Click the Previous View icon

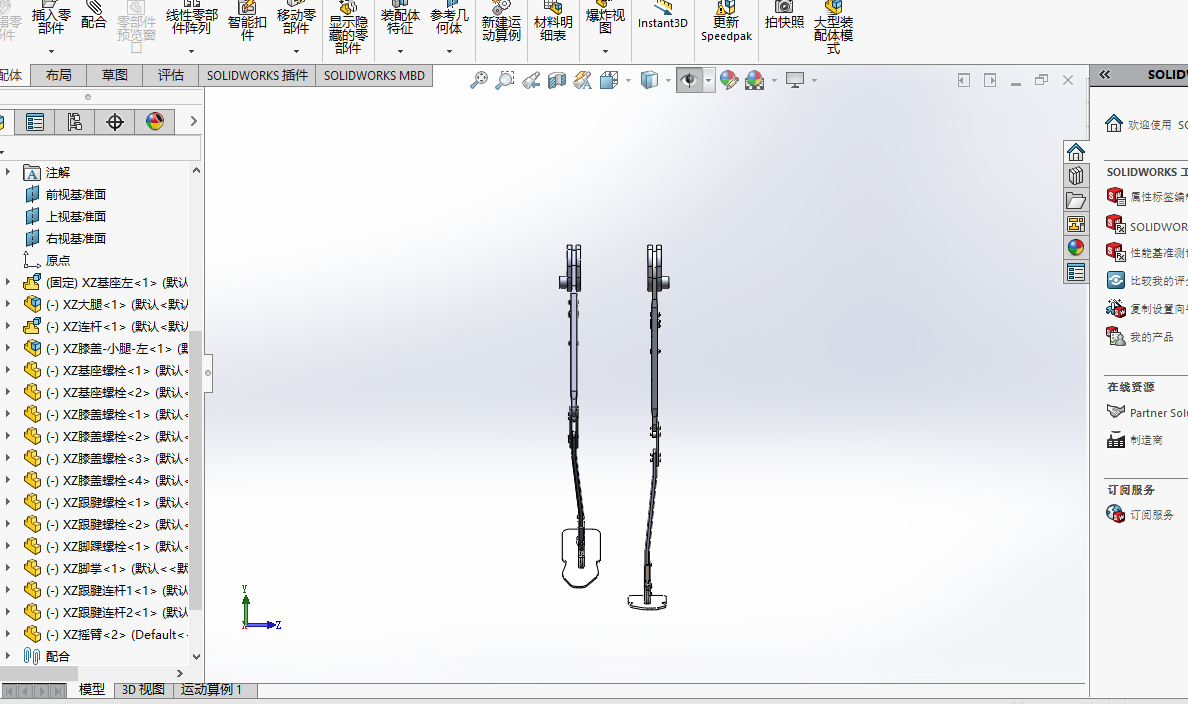[x=531, y=80]
